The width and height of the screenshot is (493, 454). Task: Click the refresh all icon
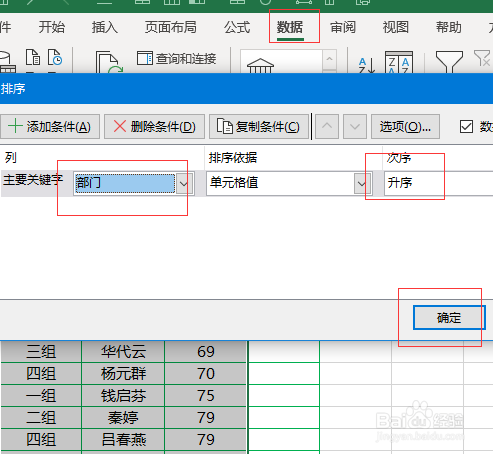click(x=109, y=62)
